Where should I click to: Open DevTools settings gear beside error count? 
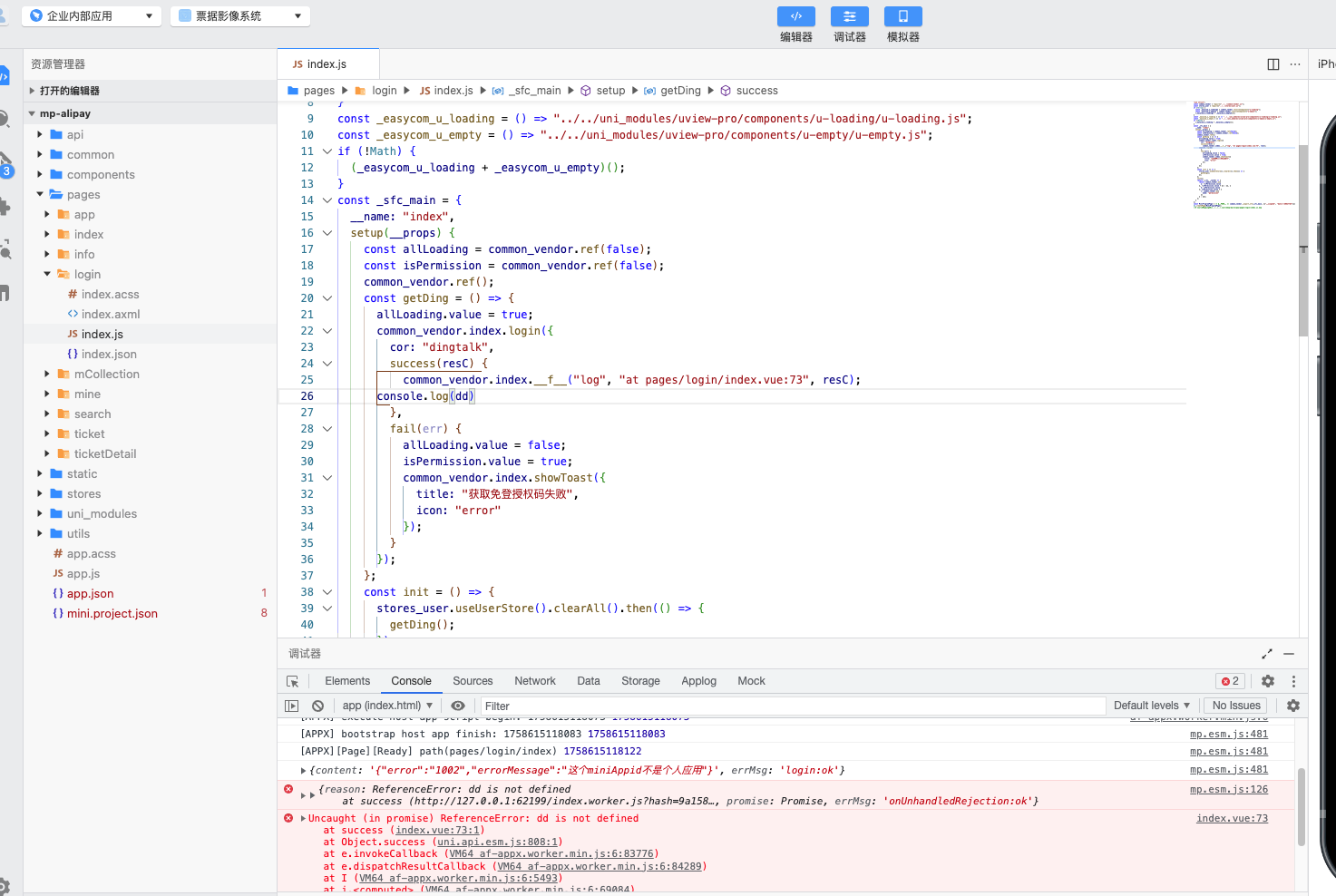(1268, 681)
